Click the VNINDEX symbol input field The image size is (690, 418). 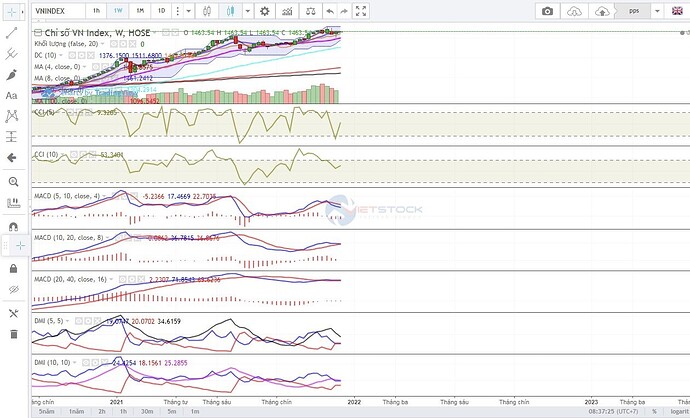pyautogui.click(x=58, y=11)
